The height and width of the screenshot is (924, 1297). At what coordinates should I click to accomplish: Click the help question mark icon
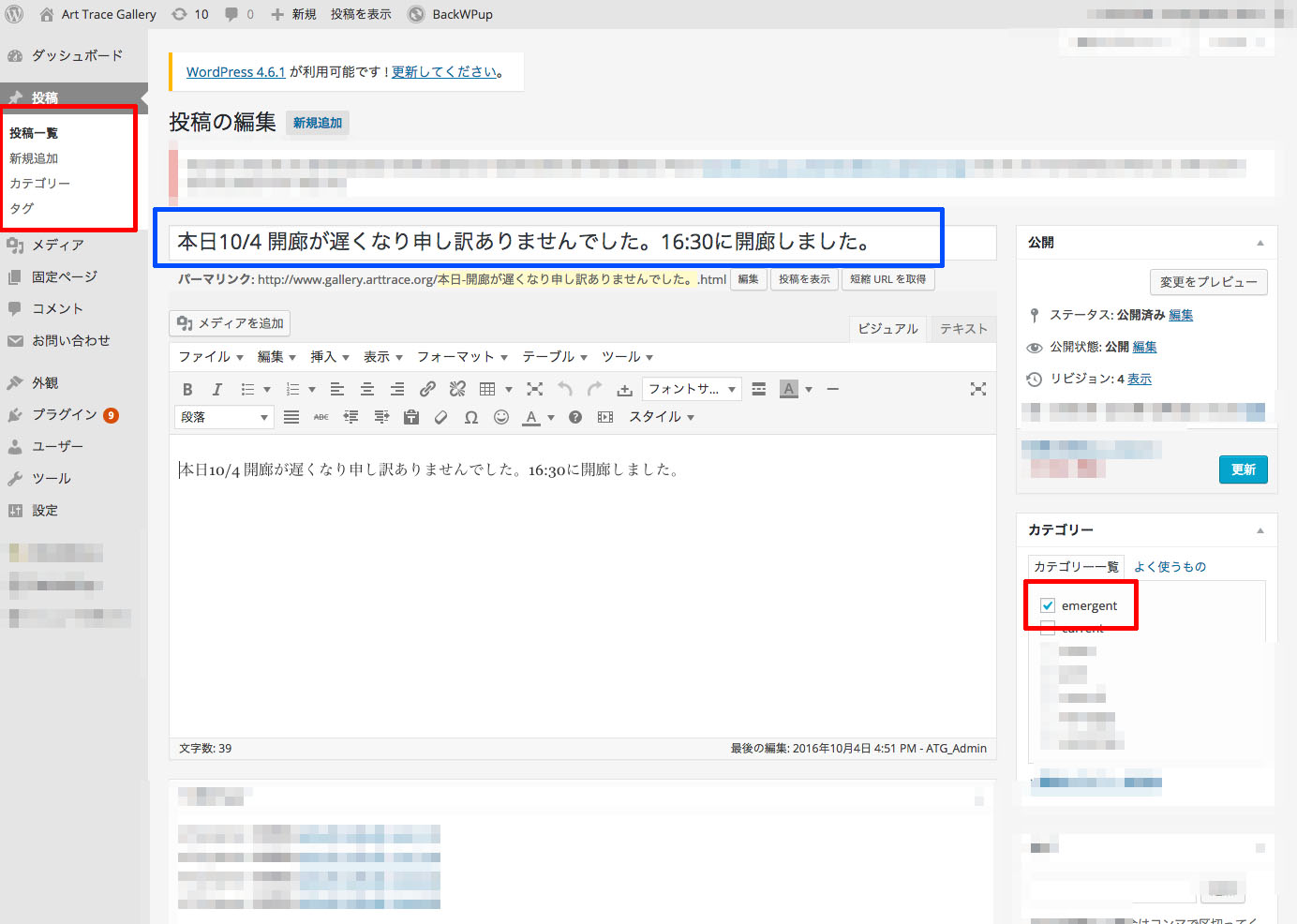575,418
